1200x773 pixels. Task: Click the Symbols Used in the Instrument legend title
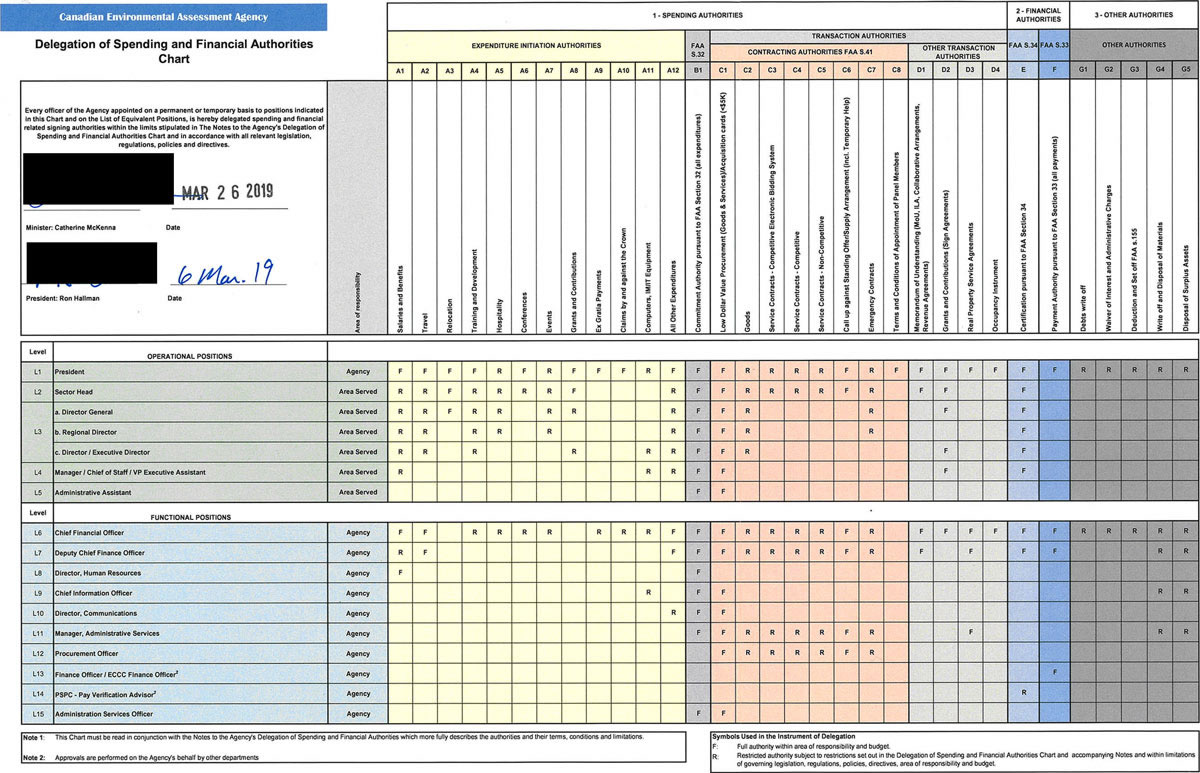pyautogui.click(x=782, y=736)
